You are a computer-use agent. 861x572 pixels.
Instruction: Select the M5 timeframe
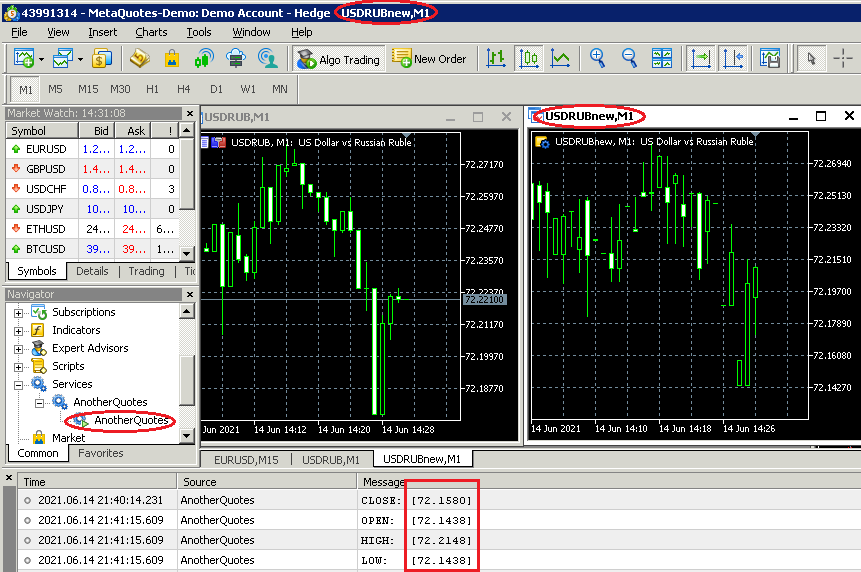tap(55, 89)
